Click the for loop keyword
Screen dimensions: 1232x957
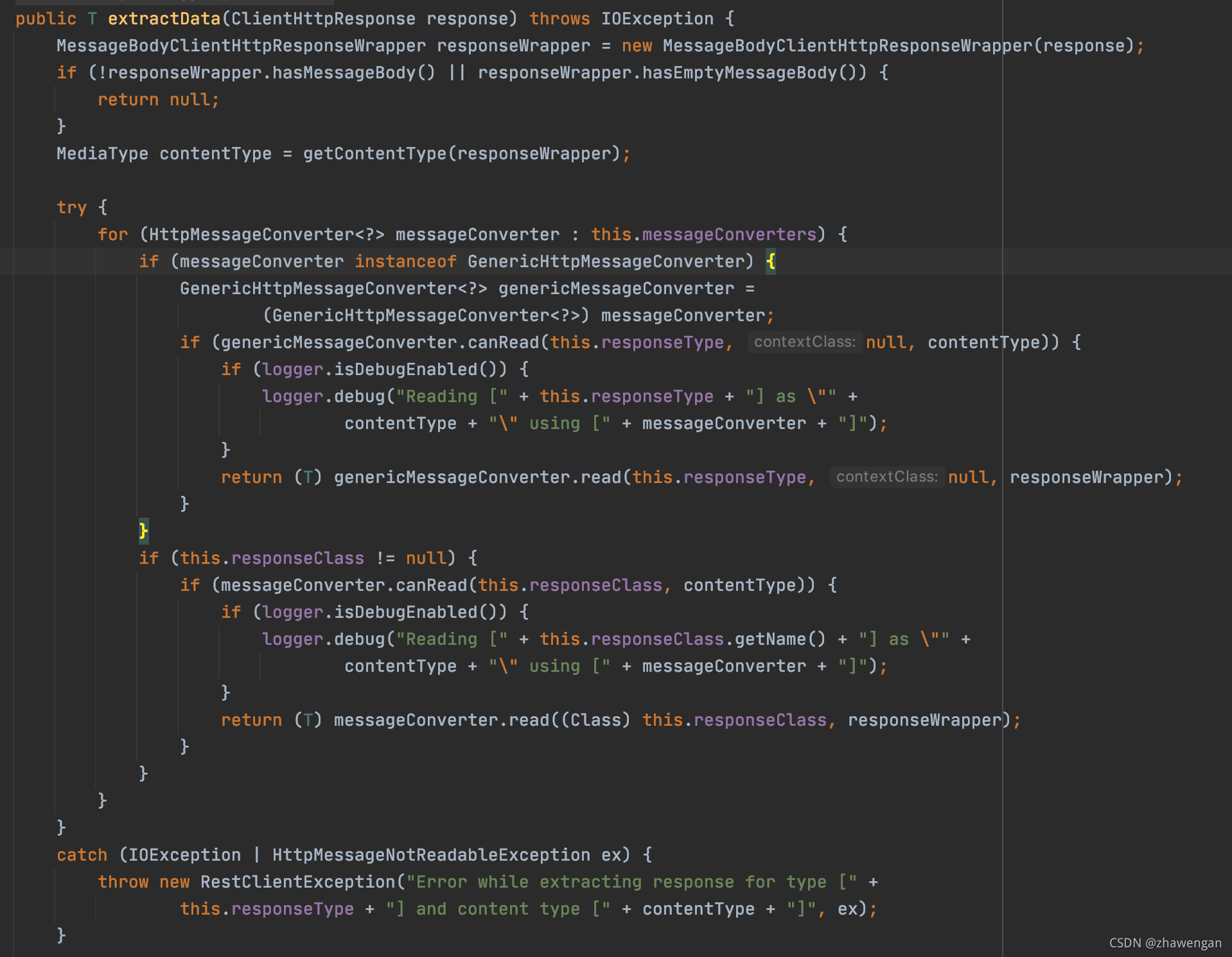(112, 234)
